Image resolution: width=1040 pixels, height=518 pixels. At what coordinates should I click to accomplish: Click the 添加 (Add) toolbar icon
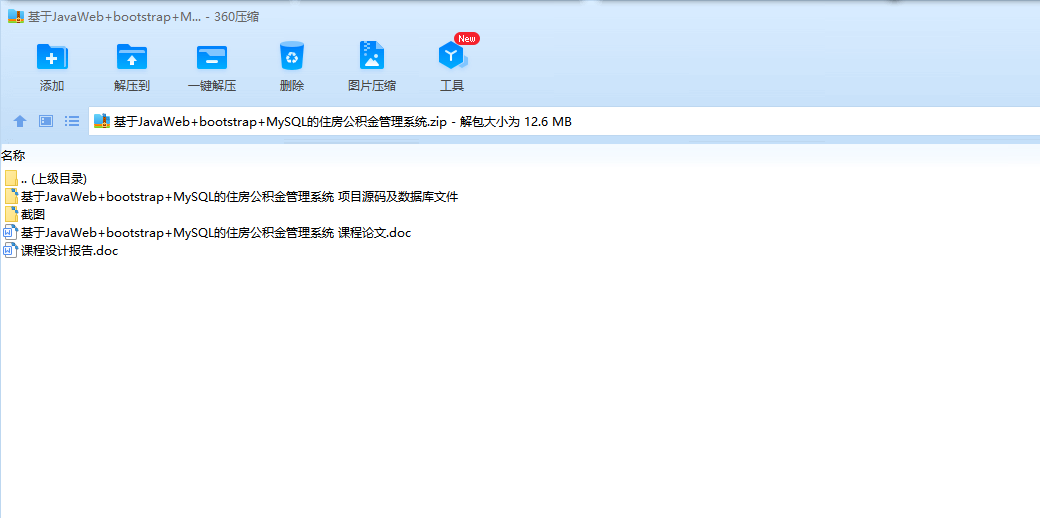(x=52, y=56)
